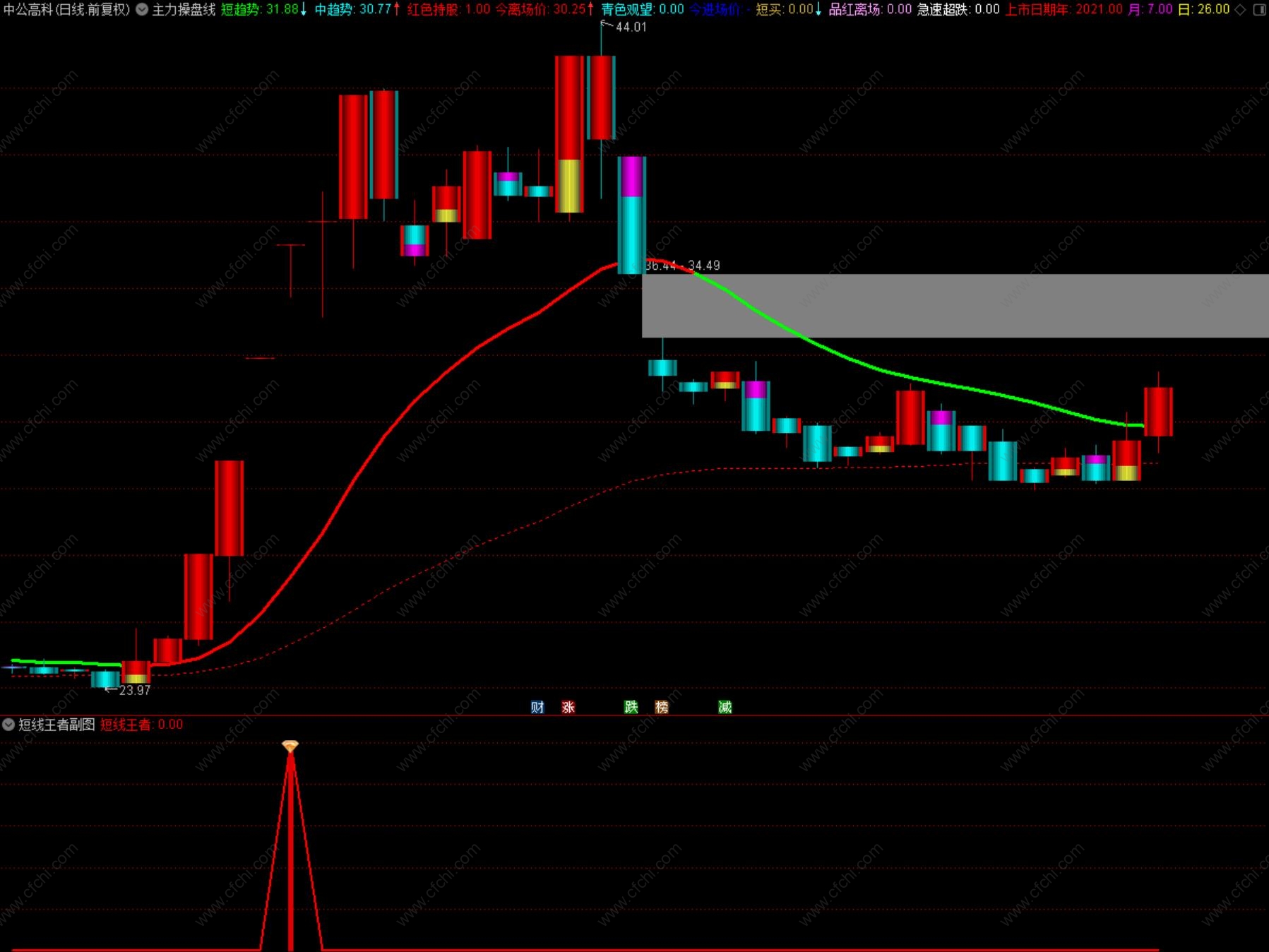Click the large cyan-magenta candle before the gap
The image size is (1269, 952).
[x=631, y=215]
